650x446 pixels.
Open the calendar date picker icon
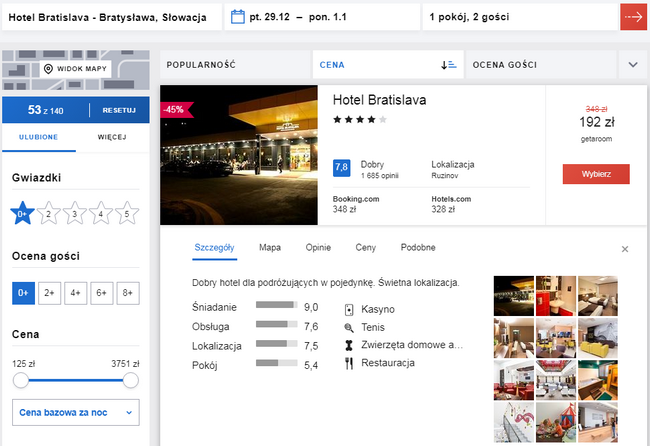238,17
